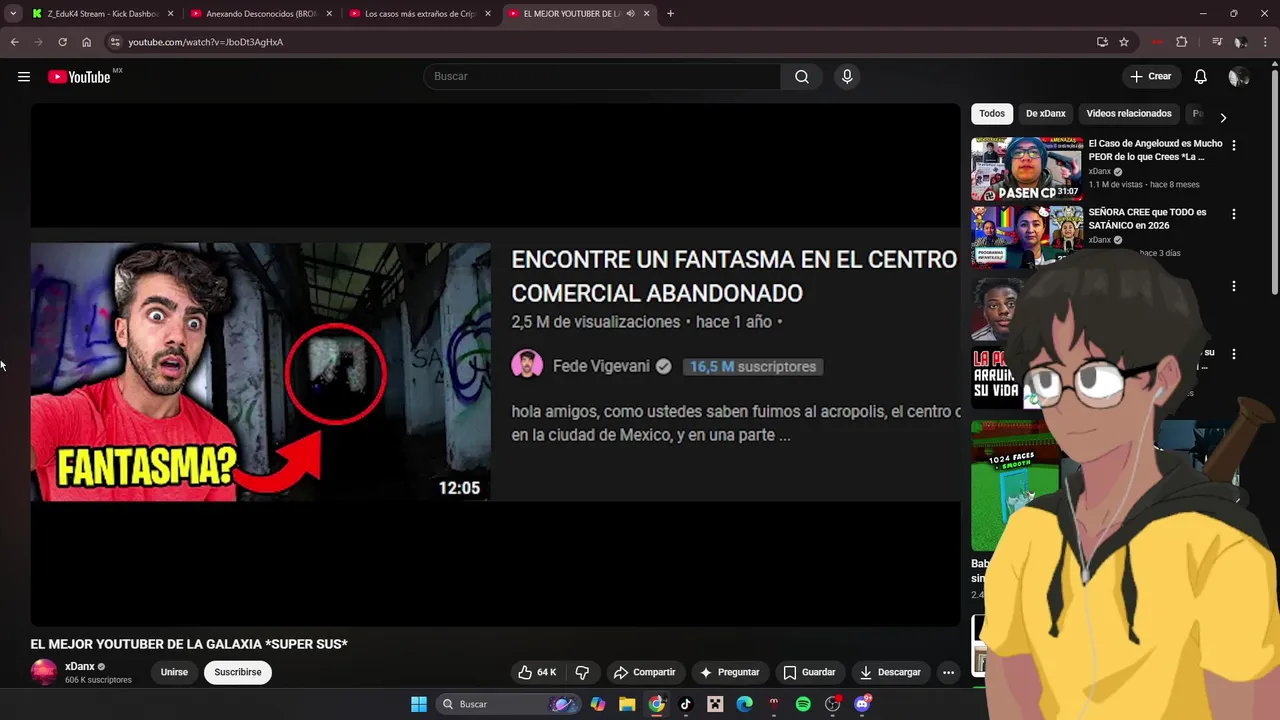Open Microsoft Edge from the taskbar
Viewport: 1280px width, 720px height.
tap(744, 704)
